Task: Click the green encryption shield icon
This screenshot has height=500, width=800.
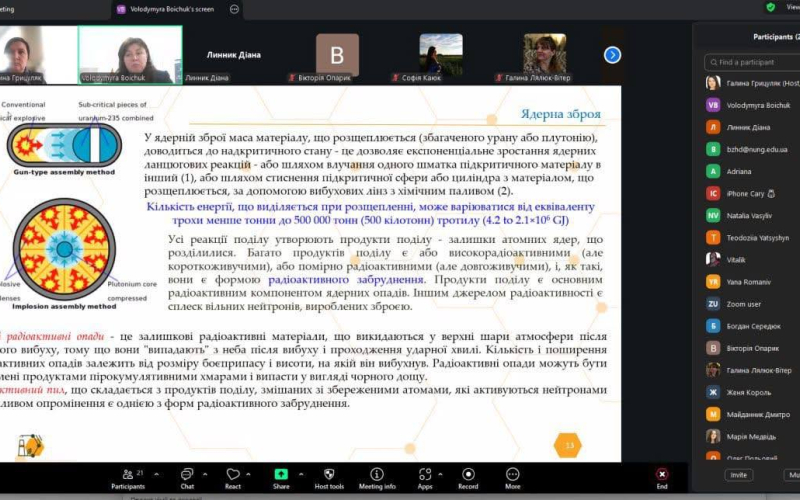Action: [x=770, y=7]
